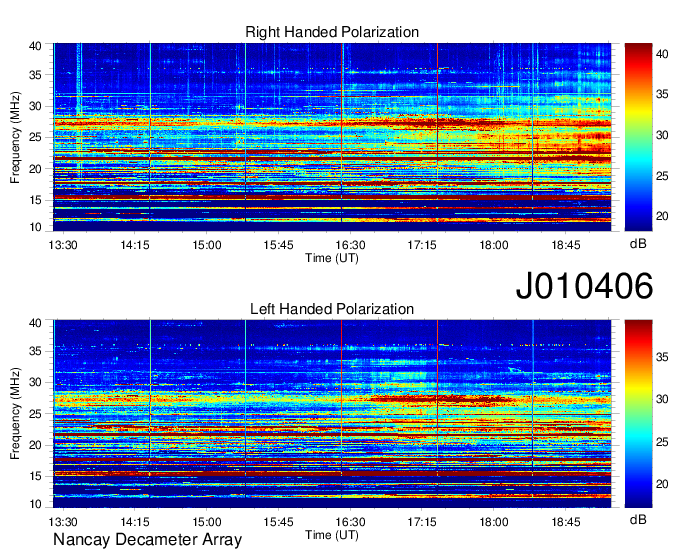680x552 pixels.
Task: Click the 15:45 time tick of Left Handed plot
Action: point(278,522)
